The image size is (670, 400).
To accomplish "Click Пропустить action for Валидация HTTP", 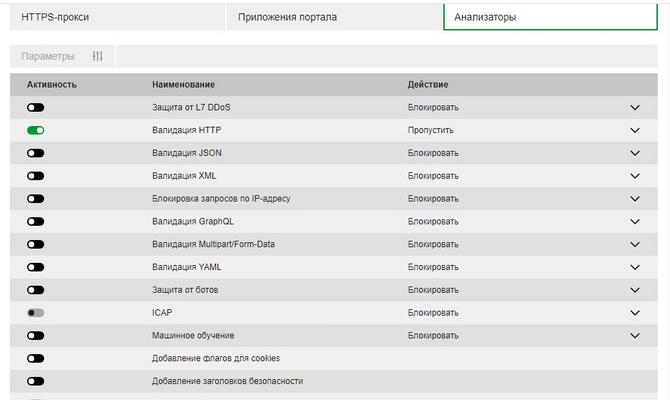I will (x=431, y=130).
